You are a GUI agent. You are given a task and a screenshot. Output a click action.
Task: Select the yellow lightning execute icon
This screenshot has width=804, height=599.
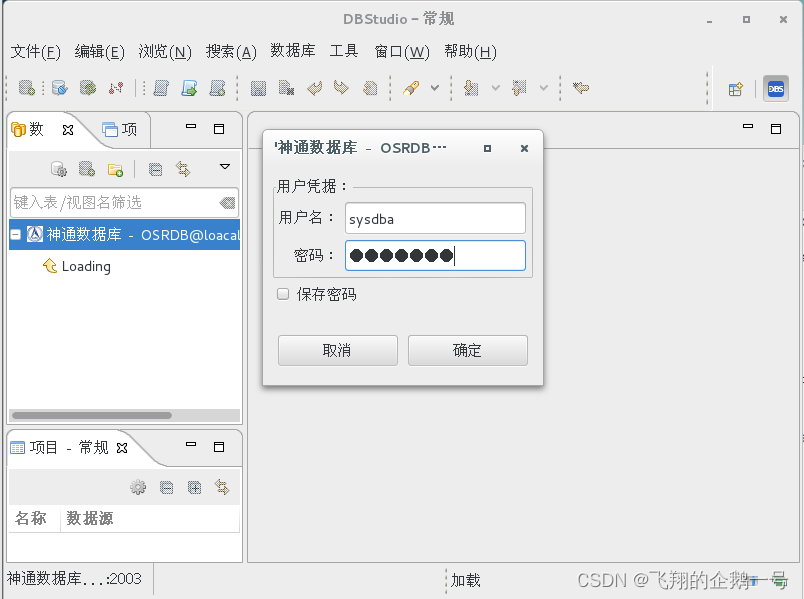coord(413,88)
